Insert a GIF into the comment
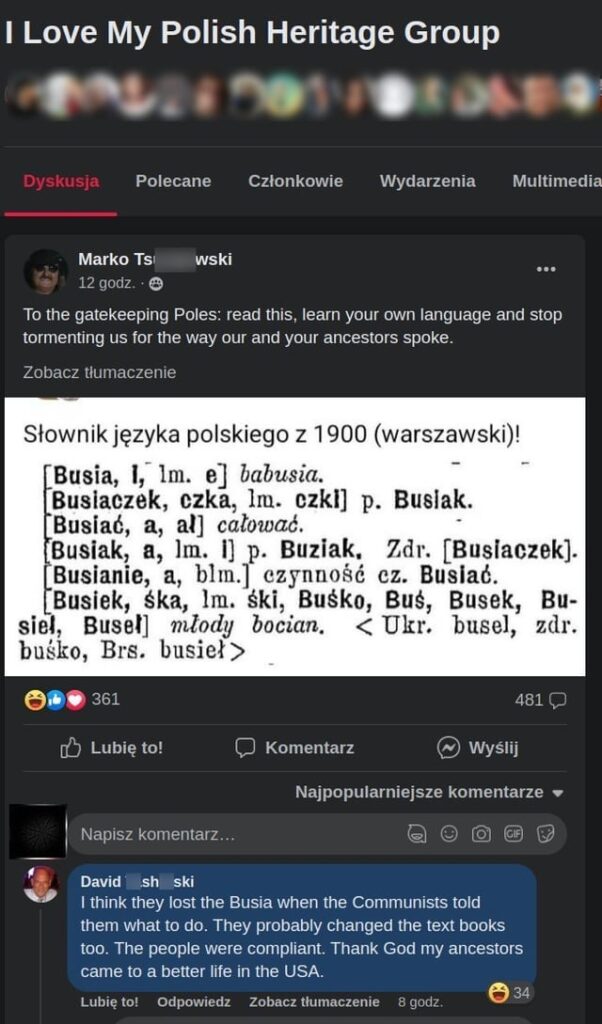 tap(513, 834)
